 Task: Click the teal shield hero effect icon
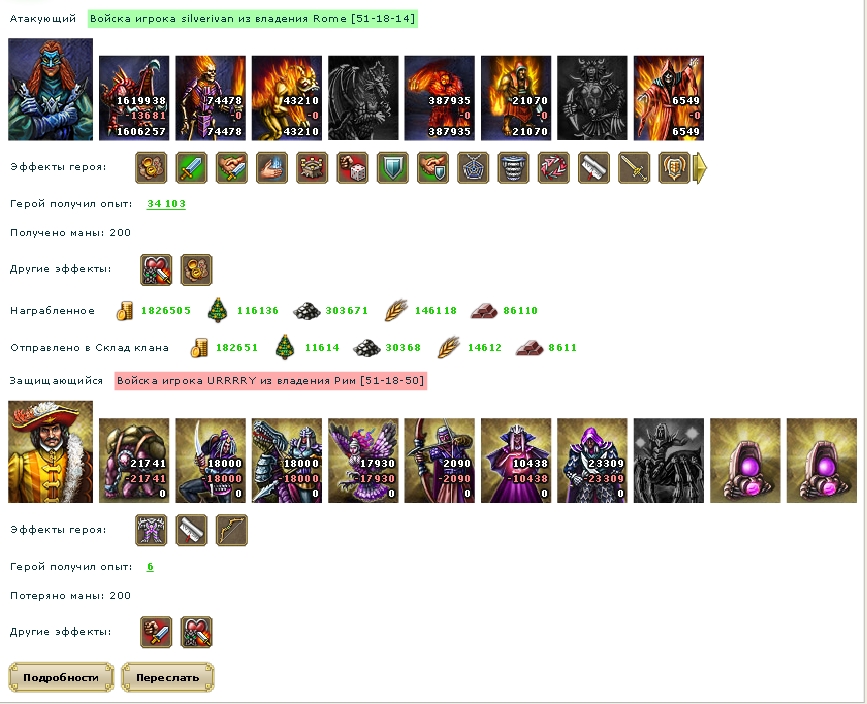tap(393, 168)
